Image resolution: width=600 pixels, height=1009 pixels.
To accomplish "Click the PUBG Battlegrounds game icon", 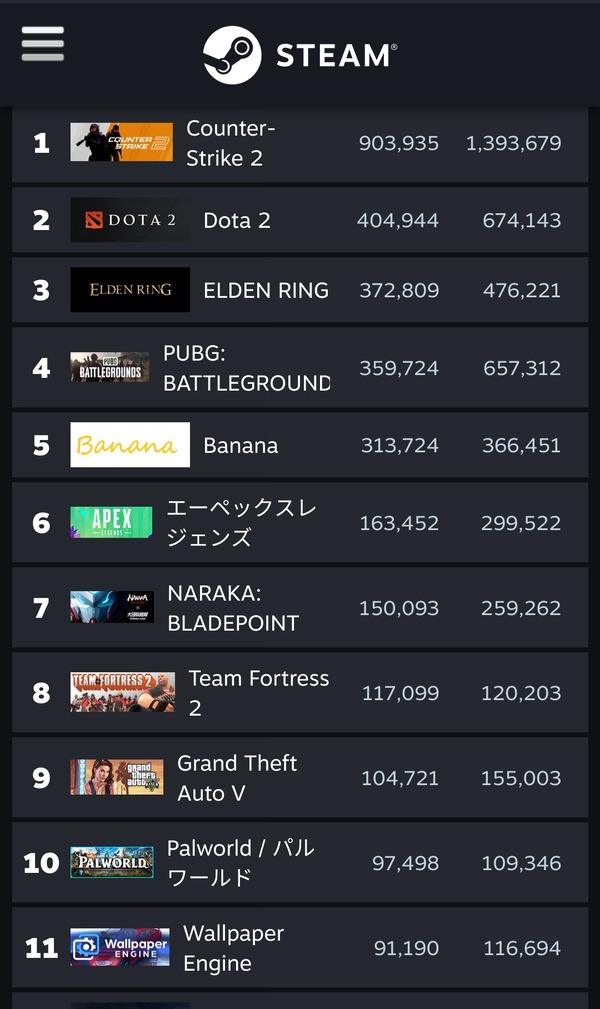I will point(110,368).
